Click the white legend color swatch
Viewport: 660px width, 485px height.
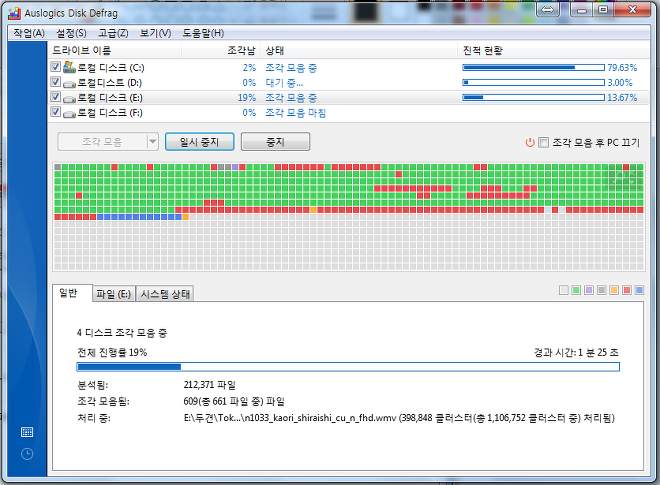pos(564,290)
